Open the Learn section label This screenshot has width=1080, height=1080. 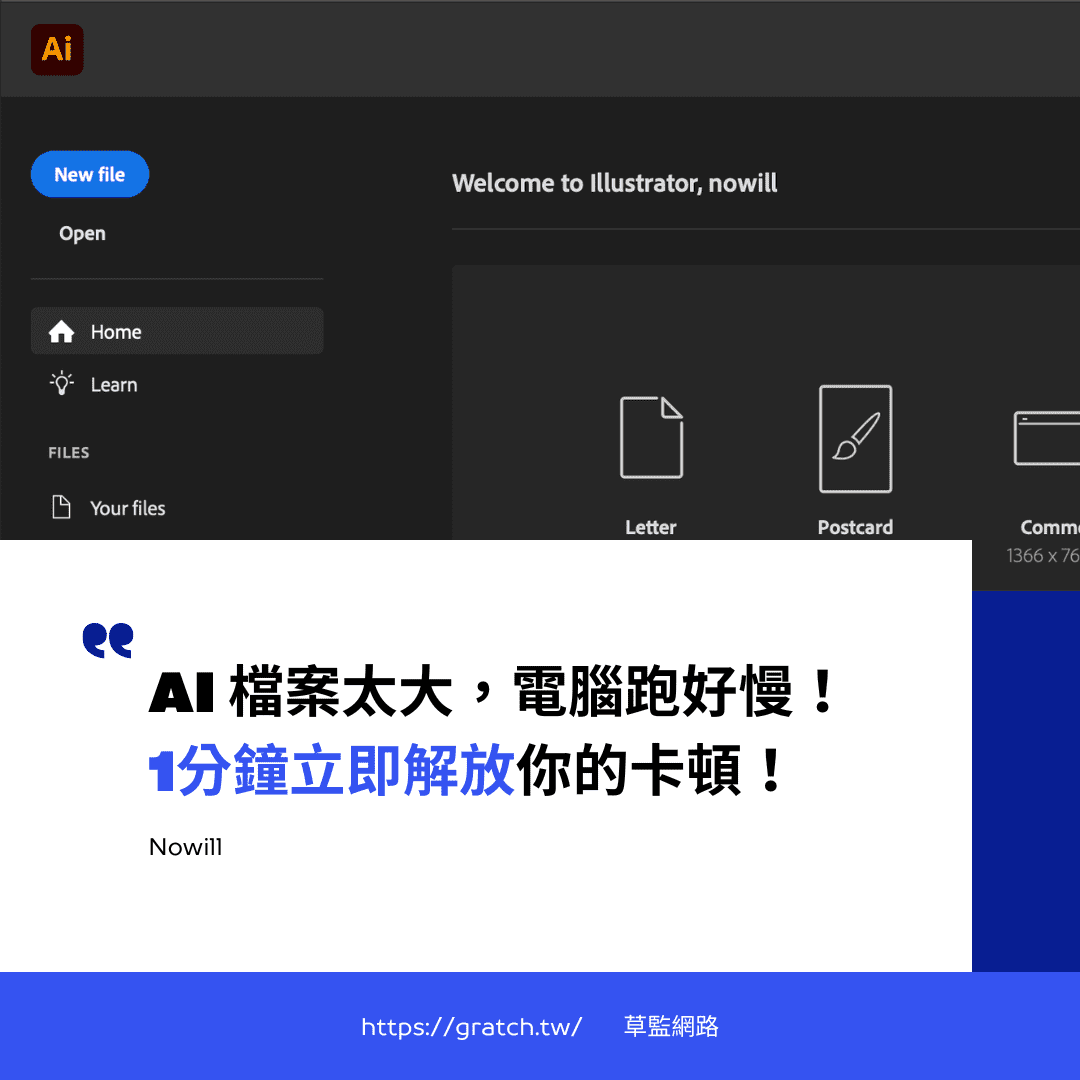click(x=114, y=385)
